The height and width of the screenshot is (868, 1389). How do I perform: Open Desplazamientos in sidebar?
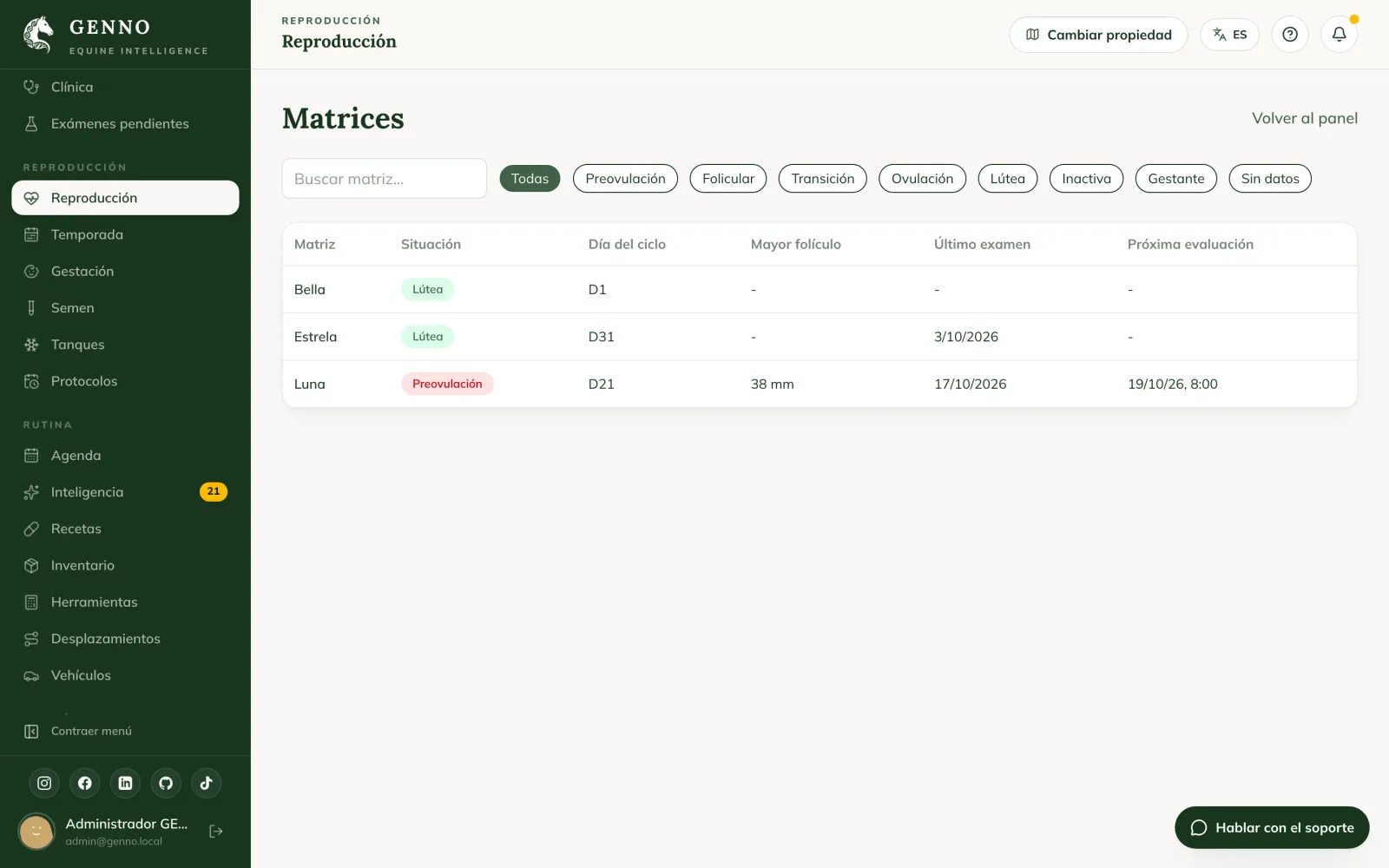coord(125,639)
